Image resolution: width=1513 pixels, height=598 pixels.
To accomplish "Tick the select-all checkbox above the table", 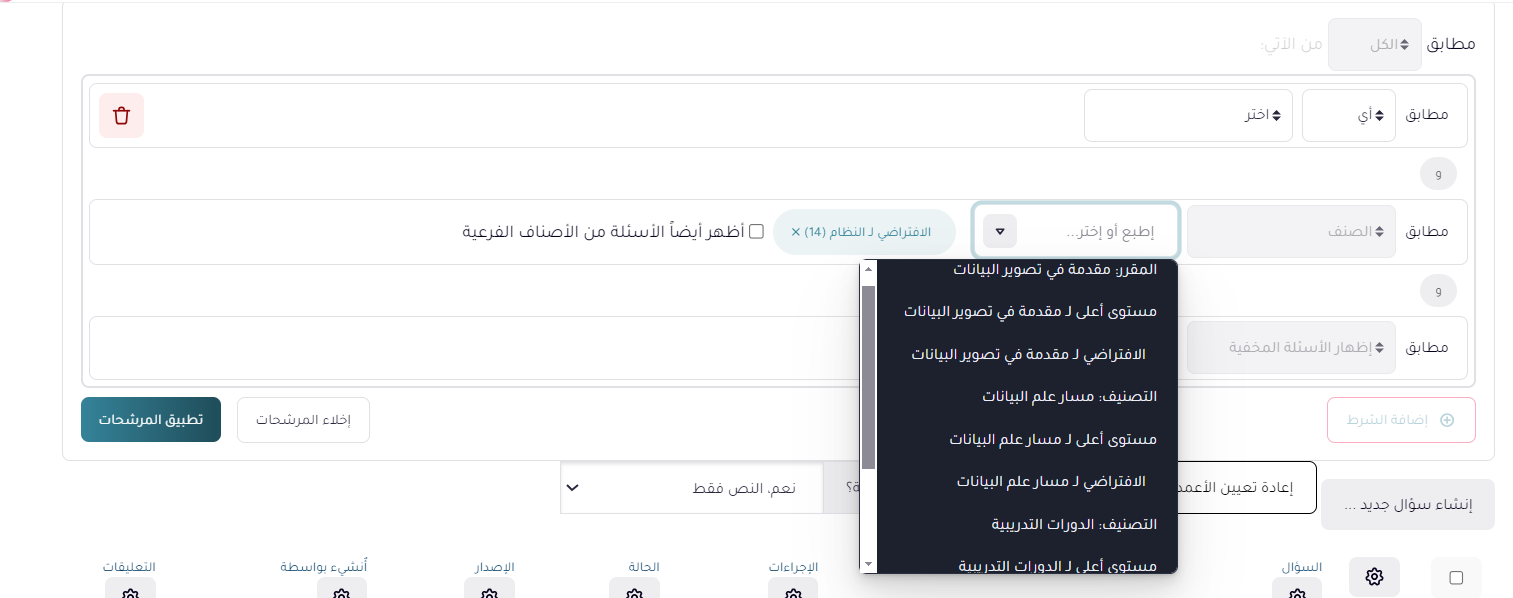I will (x=1457, y=577).
